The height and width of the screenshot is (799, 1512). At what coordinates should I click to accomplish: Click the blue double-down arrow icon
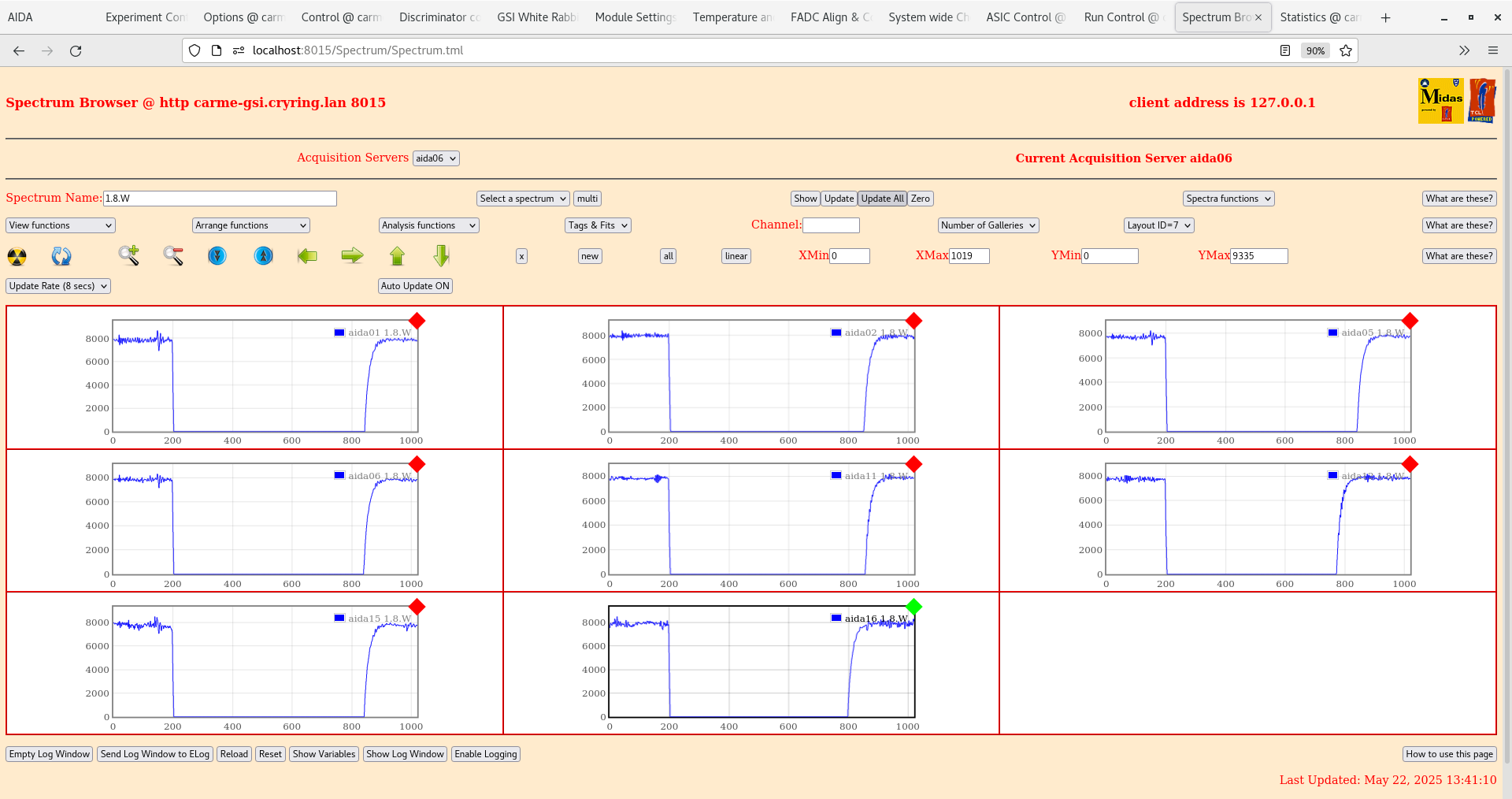tap(217, 256)
